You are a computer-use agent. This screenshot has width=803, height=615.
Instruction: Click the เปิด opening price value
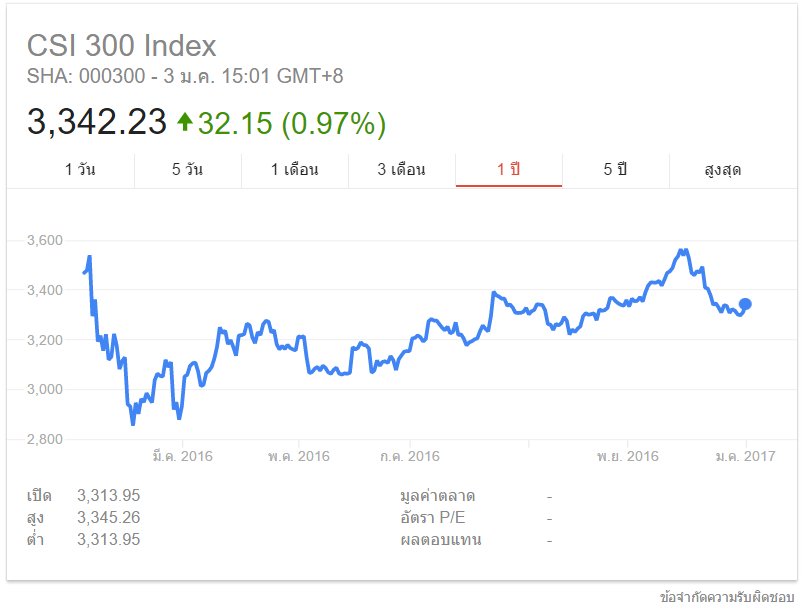108,496
